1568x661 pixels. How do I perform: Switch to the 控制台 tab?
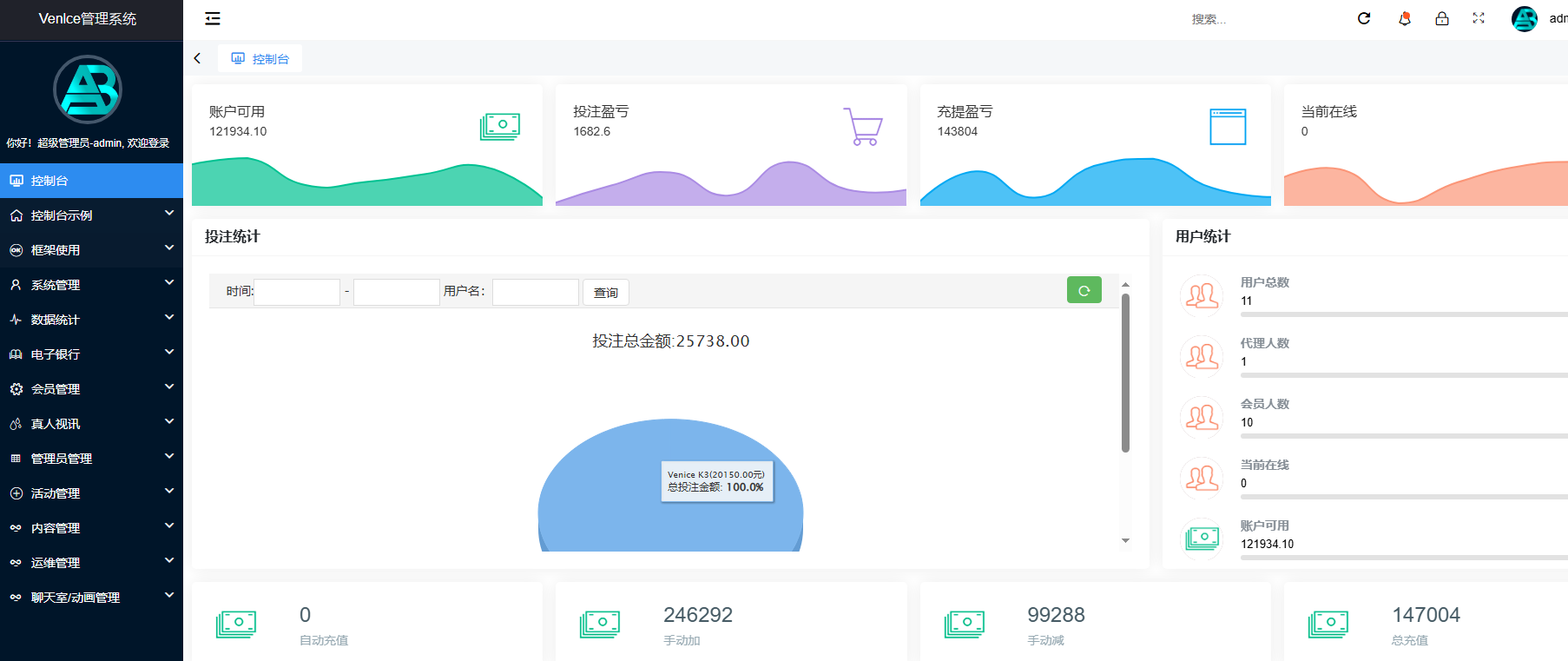tap(260, 59)
